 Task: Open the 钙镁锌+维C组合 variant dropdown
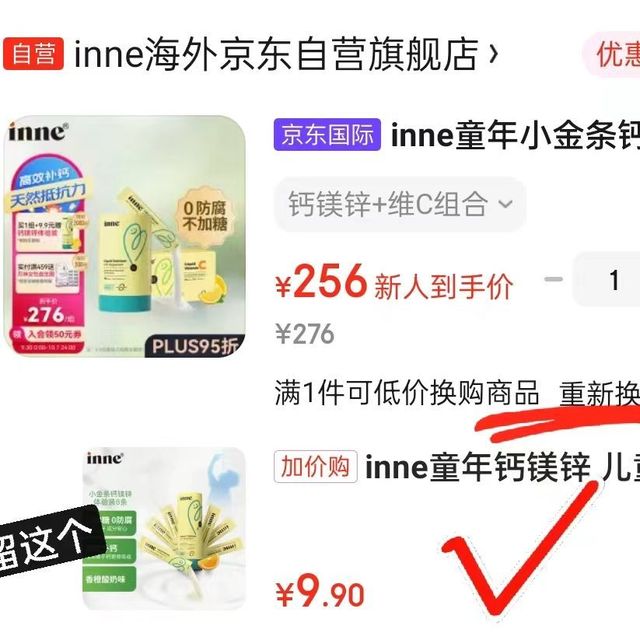pyautogui.click(x=400, y=204)
